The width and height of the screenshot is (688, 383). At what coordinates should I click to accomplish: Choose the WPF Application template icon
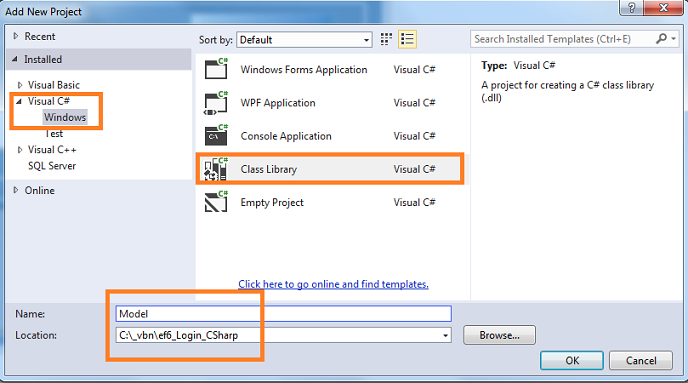[216, 103]
